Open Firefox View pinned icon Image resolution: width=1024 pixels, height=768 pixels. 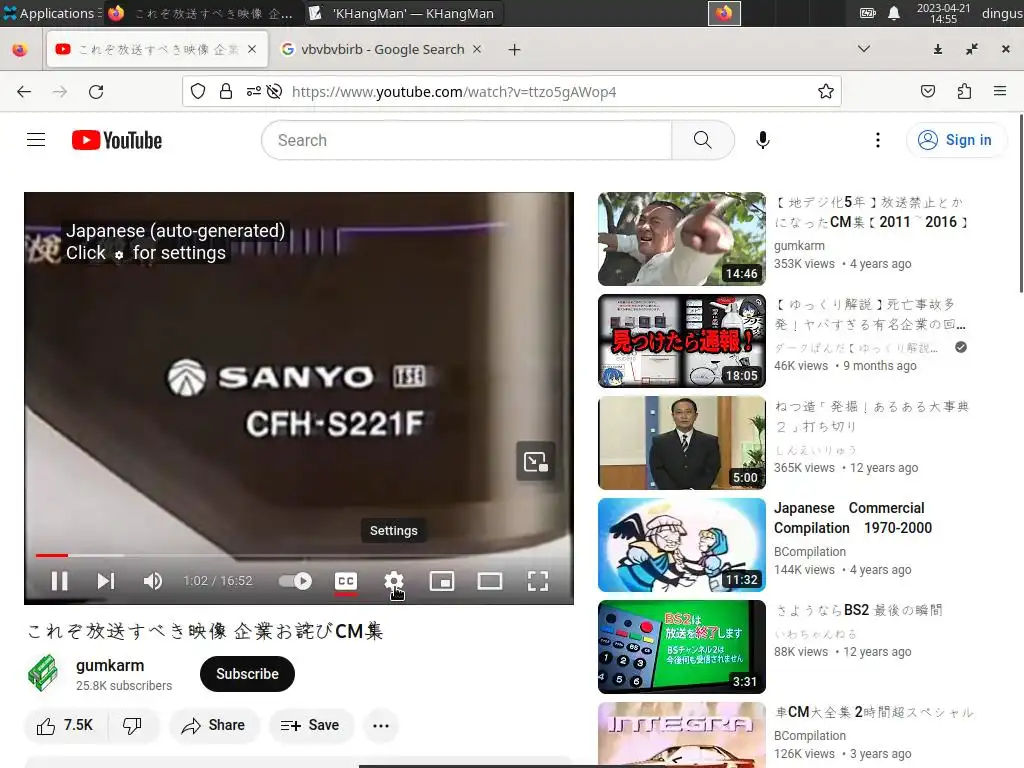[20, 50]
